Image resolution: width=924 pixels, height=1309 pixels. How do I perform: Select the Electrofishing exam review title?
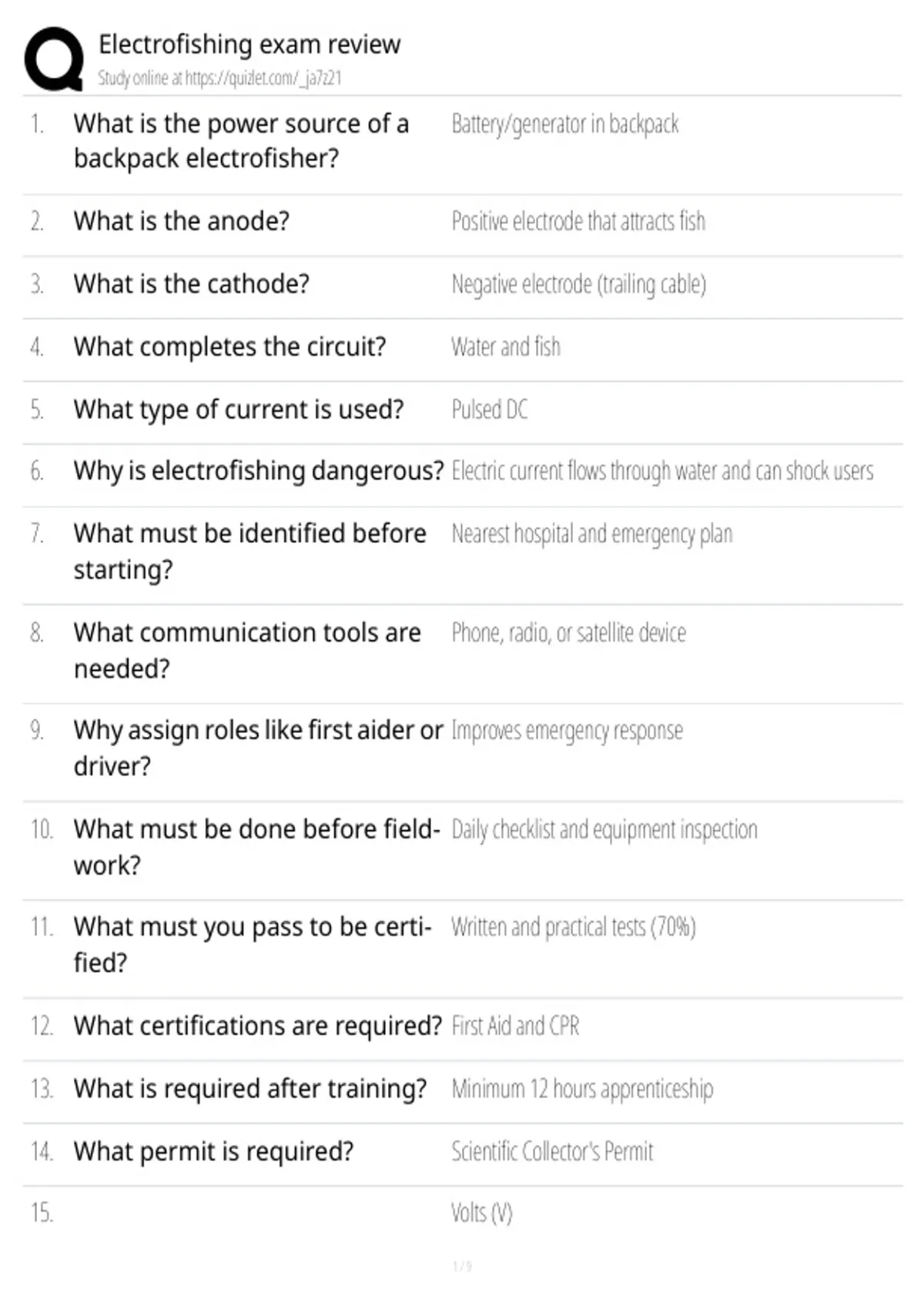249,44
